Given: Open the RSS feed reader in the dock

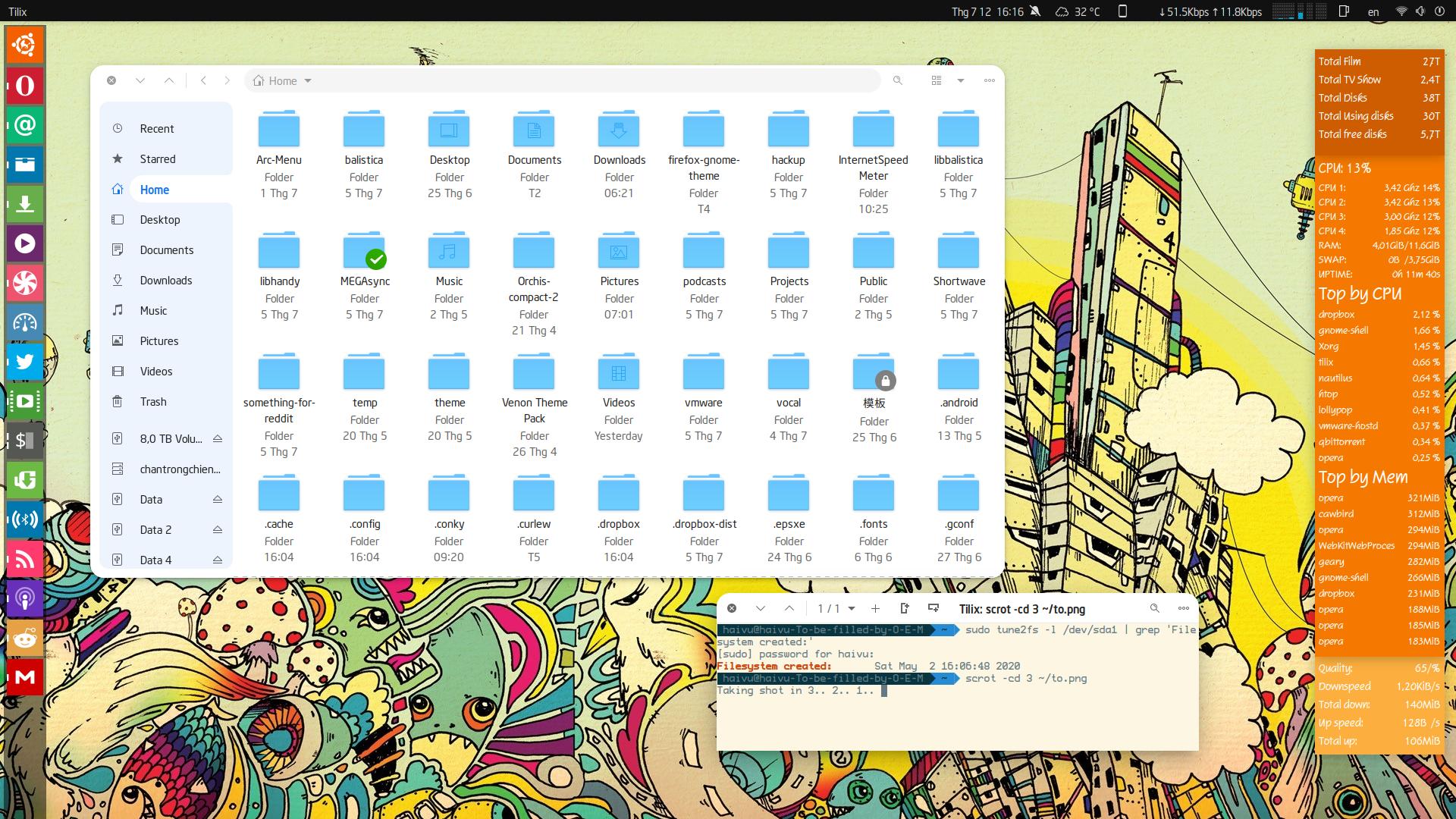Looking at the screenshot, I should 25,559.
